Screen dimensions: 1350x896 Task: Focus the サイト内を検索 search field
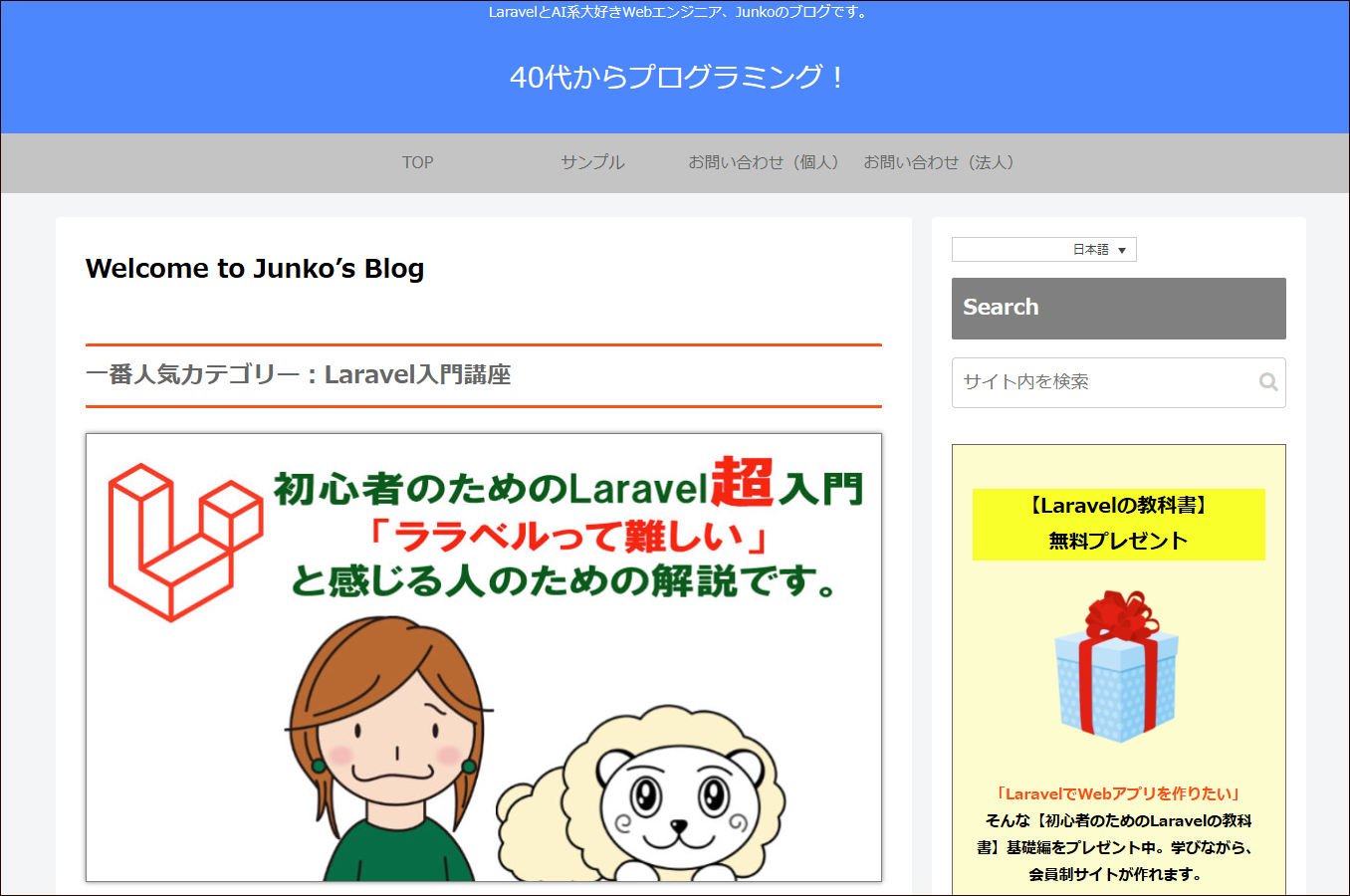1118,382
